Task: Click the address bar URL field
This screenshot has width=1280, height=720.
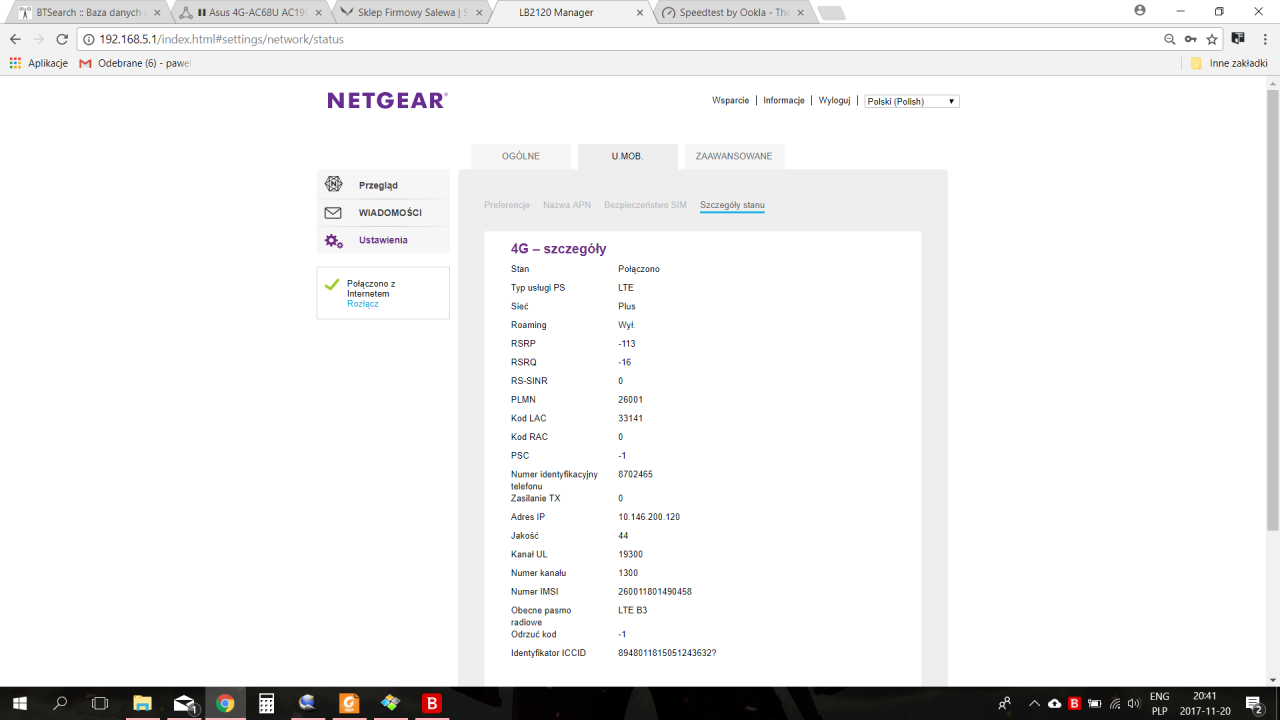Action: coord(620,39)
